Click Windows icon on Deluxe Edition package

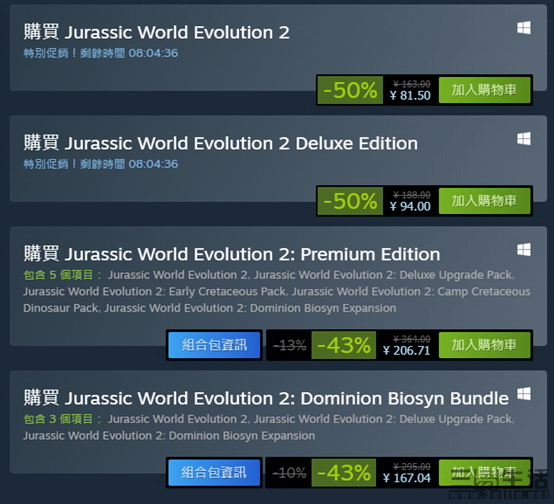524,139
